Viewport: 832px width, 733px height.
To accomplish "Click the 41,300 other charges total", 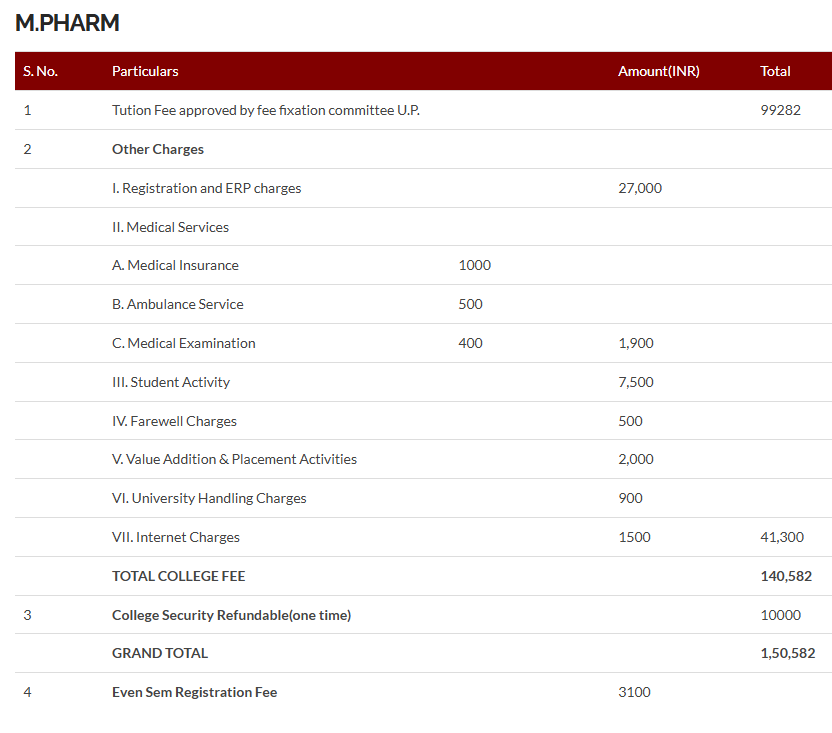I will click(782, 537).
